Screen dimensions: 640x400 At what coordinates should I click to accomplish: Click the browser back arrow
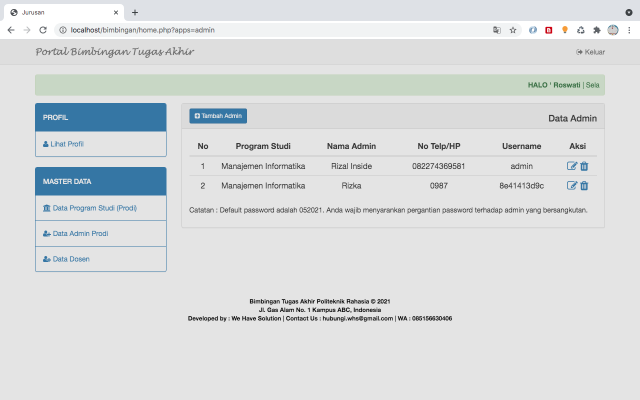11,30
